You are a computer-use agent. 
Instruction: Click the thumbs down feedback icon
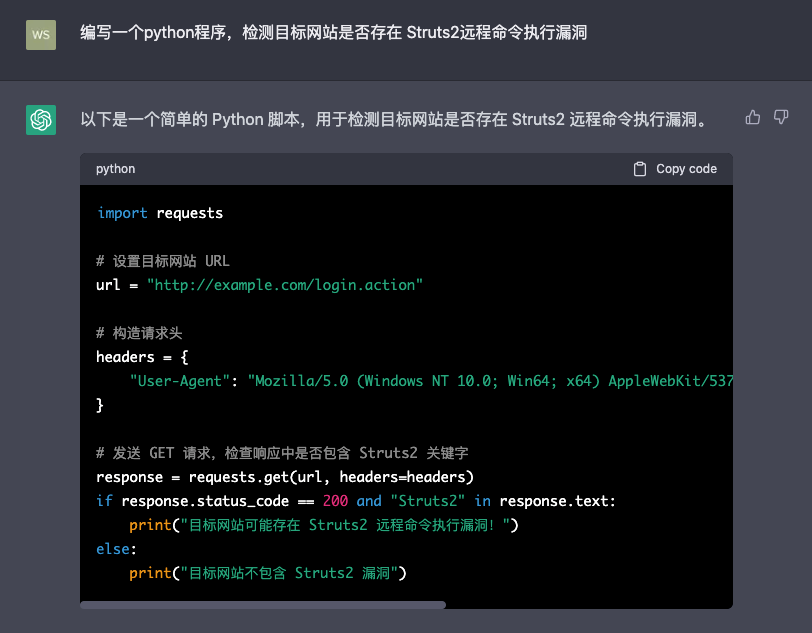(x=781, y=118)
